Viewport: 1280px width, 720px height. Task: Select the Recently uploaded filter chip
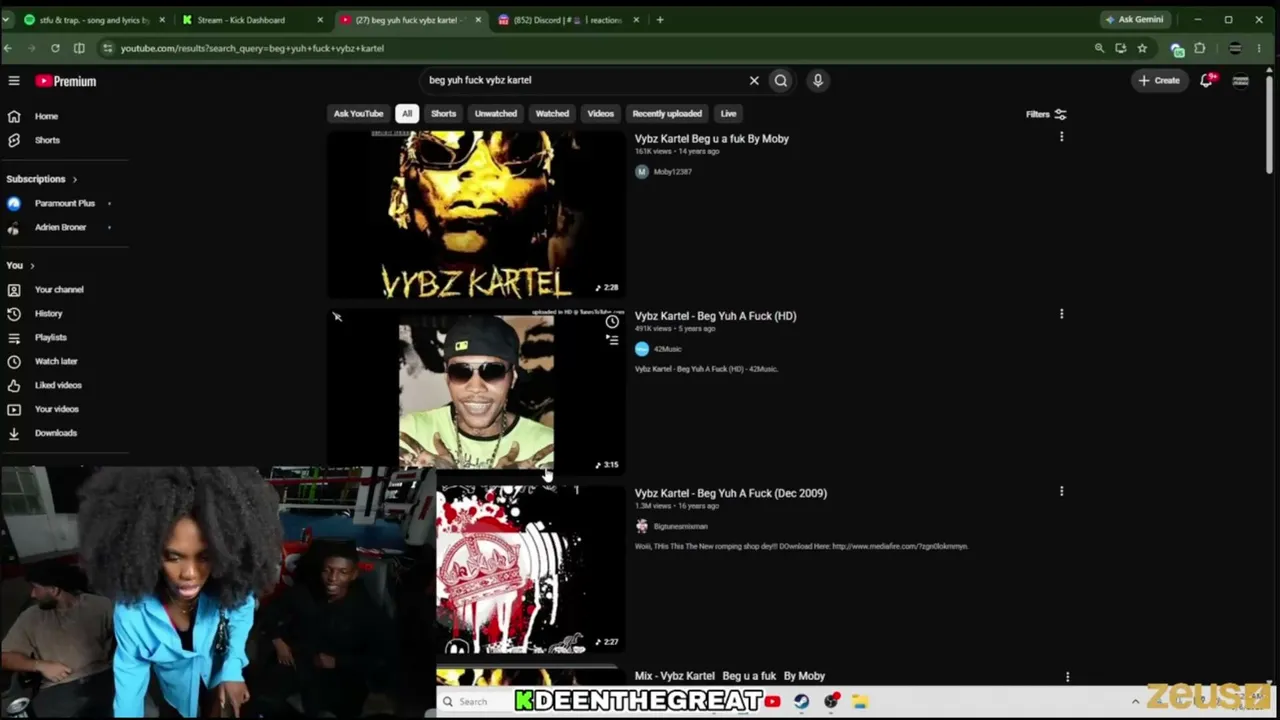[667, 114]
